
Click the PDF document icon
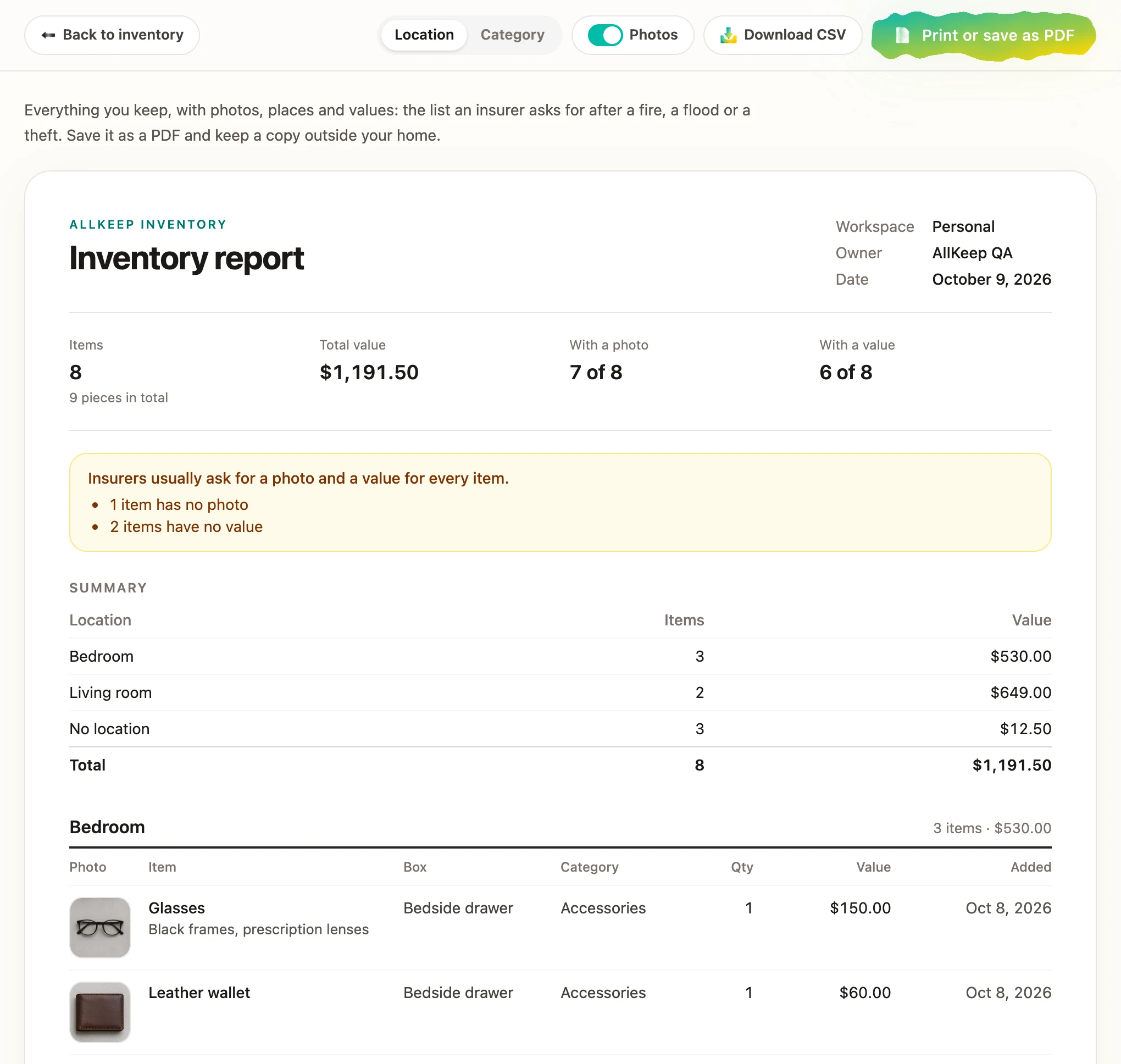pyautogui.click(x=902, y=35)
